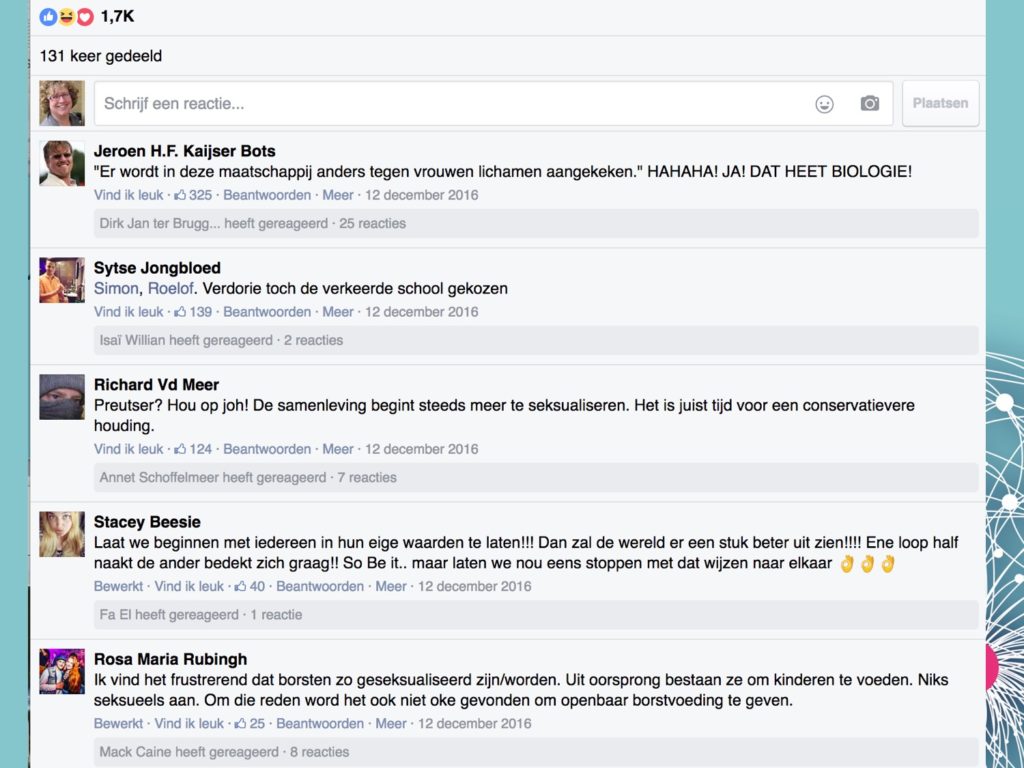This screenshot has height=768, width=1024.
Task: Expand the 25 reacties under Jeroen's comment
Action: coord(372,223)
